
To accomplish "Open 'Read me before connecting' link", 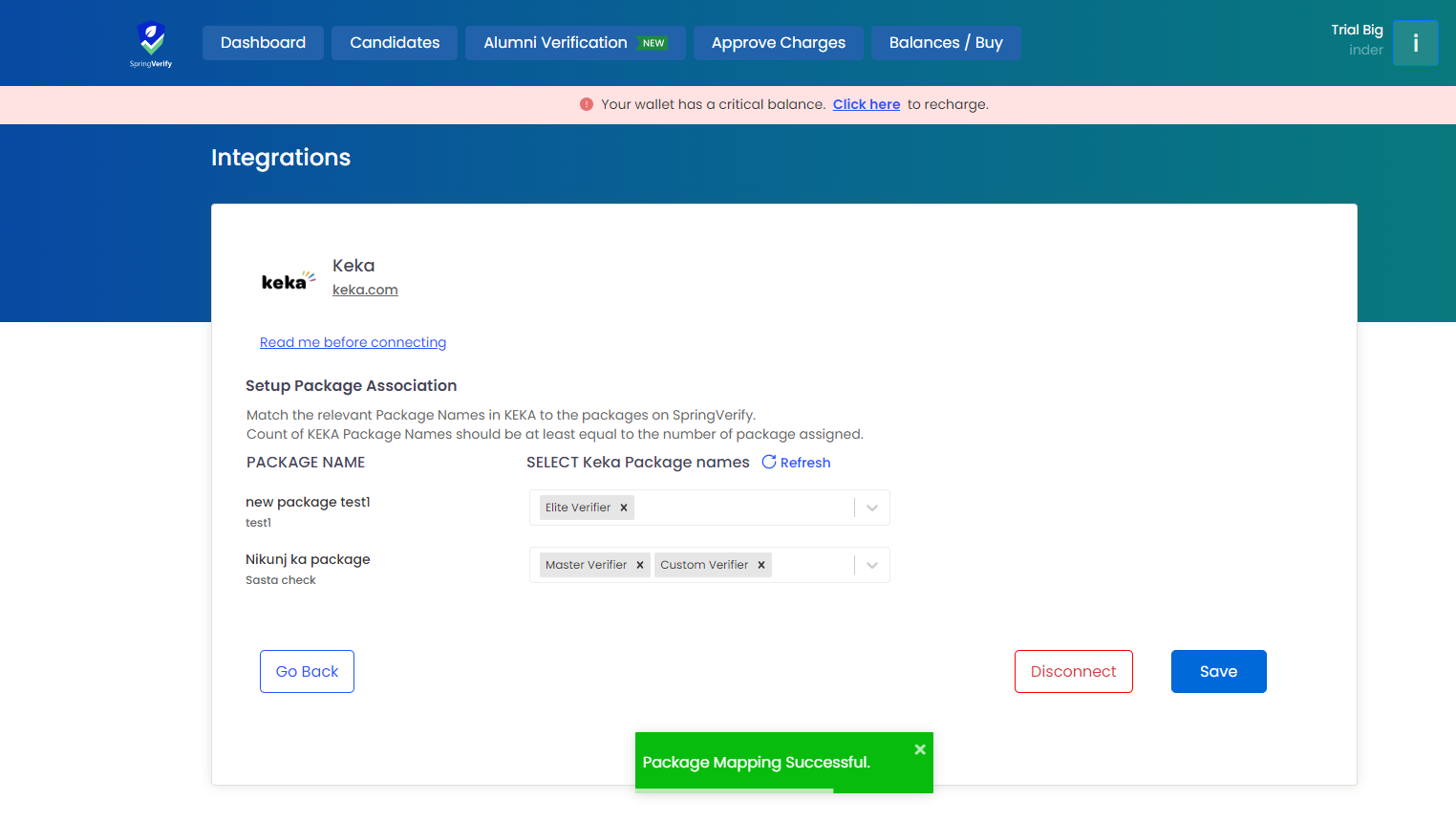I will [353, 342].
